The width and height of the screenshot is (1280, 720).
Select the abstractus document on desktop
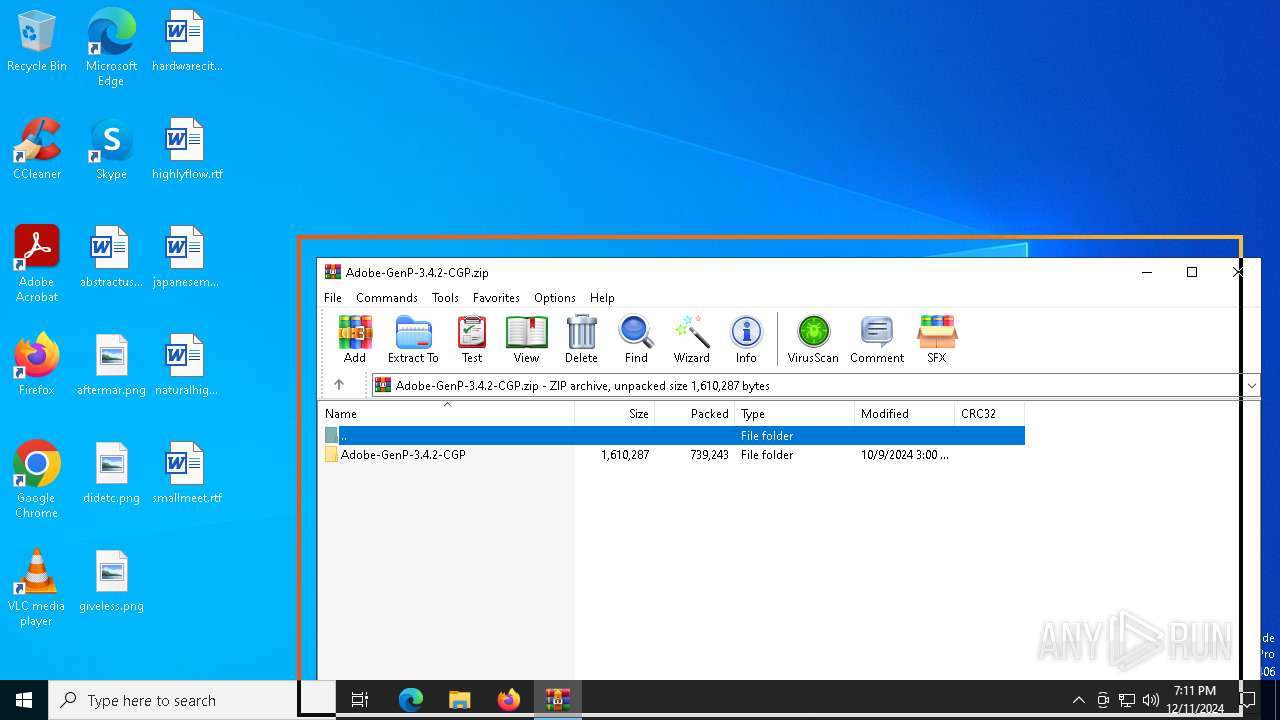click(x=111, y=258)
